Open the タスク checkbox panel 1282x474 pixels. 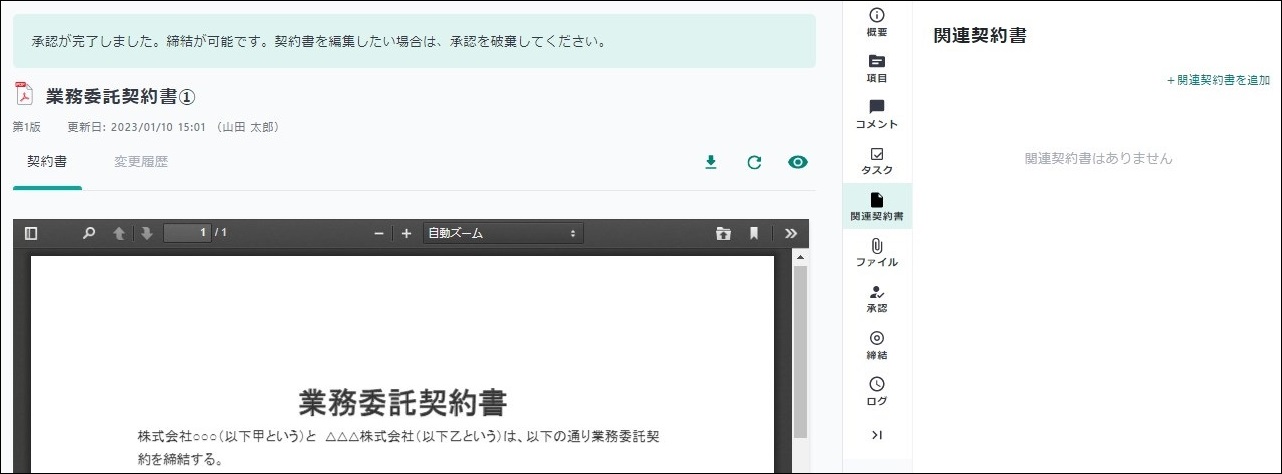(x=877, y=160)
